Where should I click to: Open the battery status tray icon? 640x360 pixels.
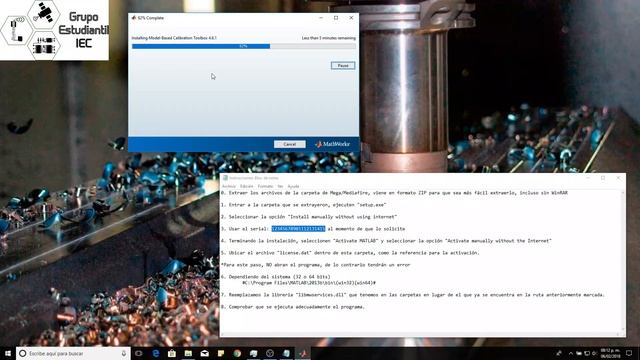tap(579, 353)
